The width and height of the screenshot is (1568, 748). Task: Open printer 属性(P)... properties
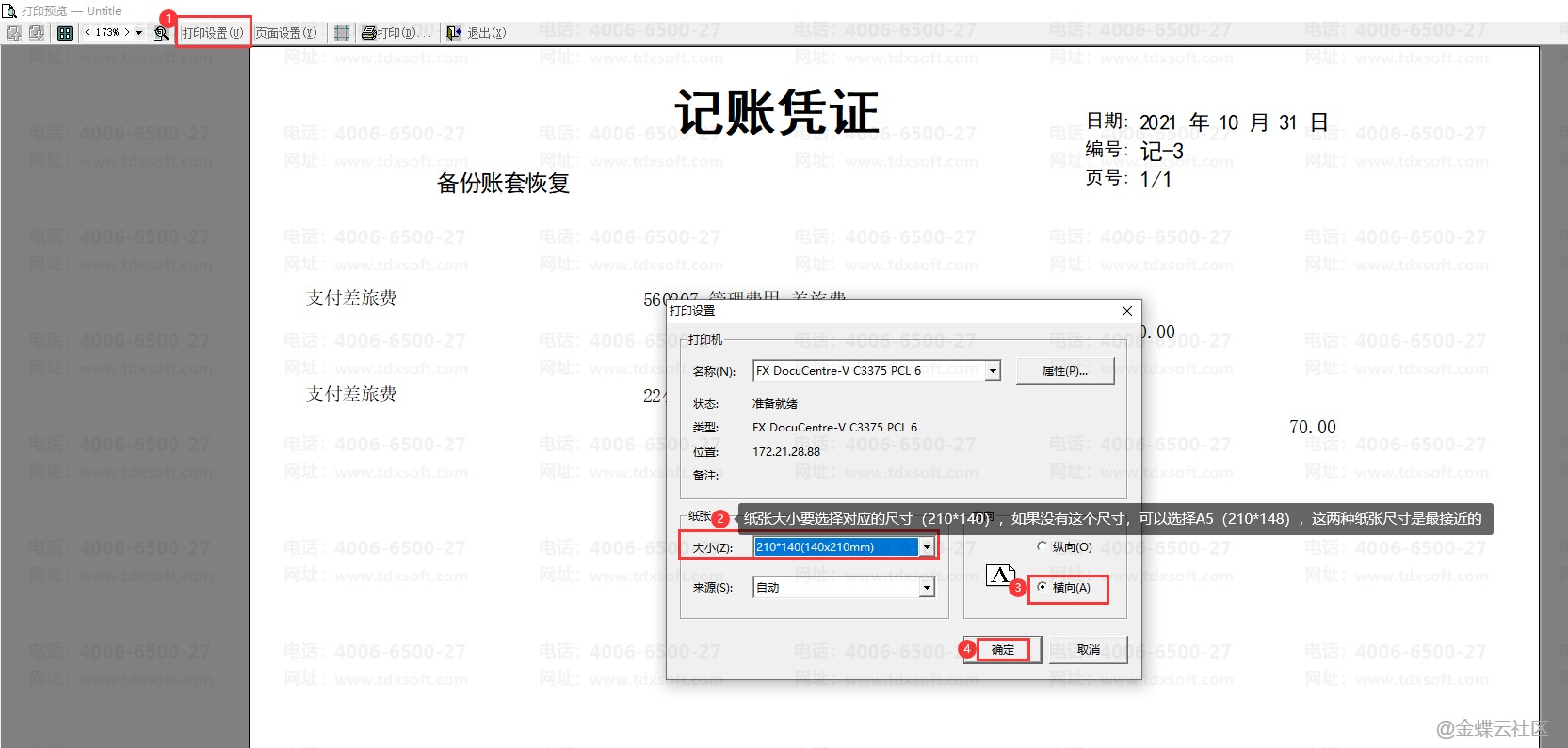(1065, 371)
